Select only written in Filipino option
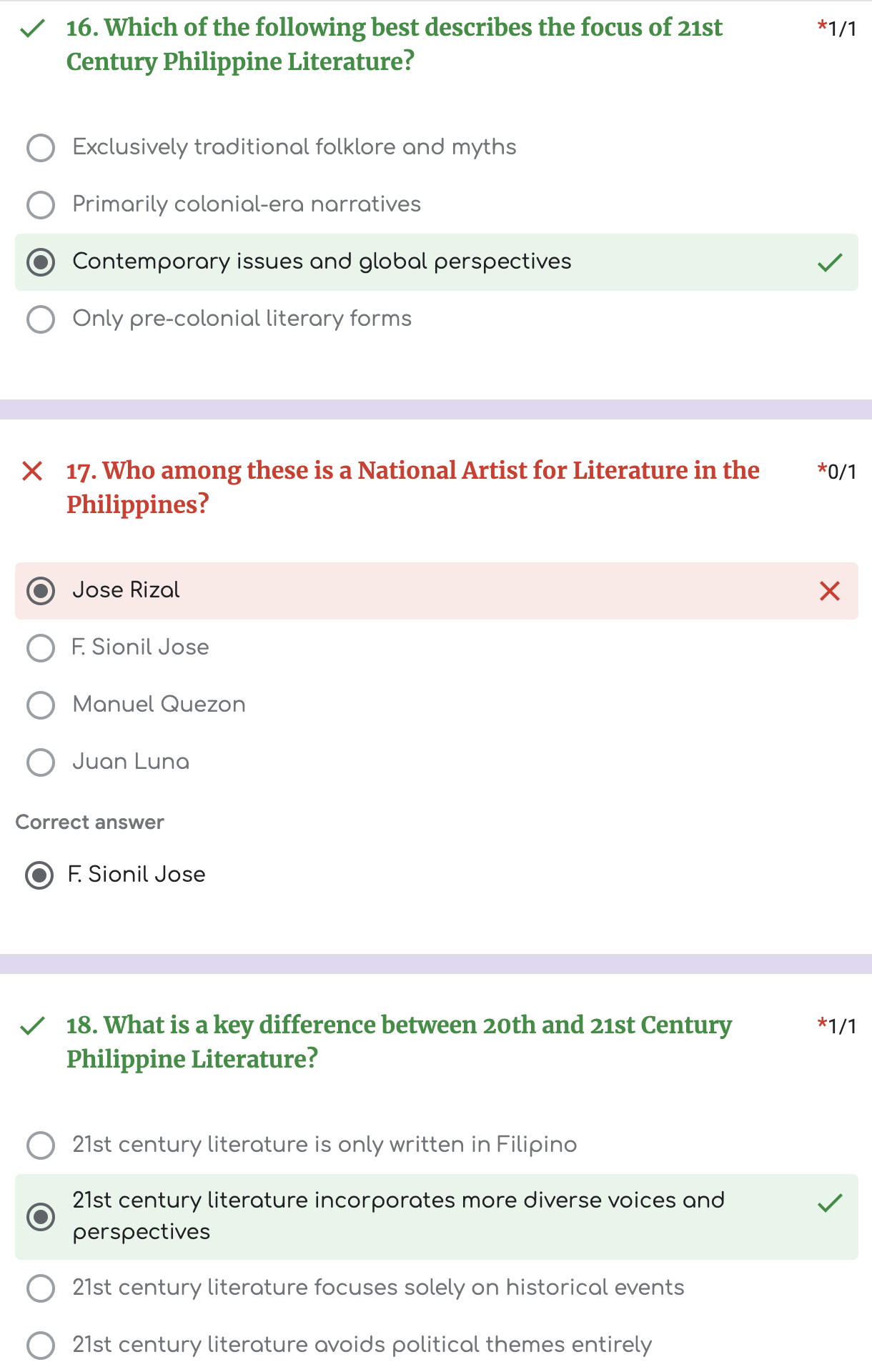 pyautogui.click(x=41, y=1145)
